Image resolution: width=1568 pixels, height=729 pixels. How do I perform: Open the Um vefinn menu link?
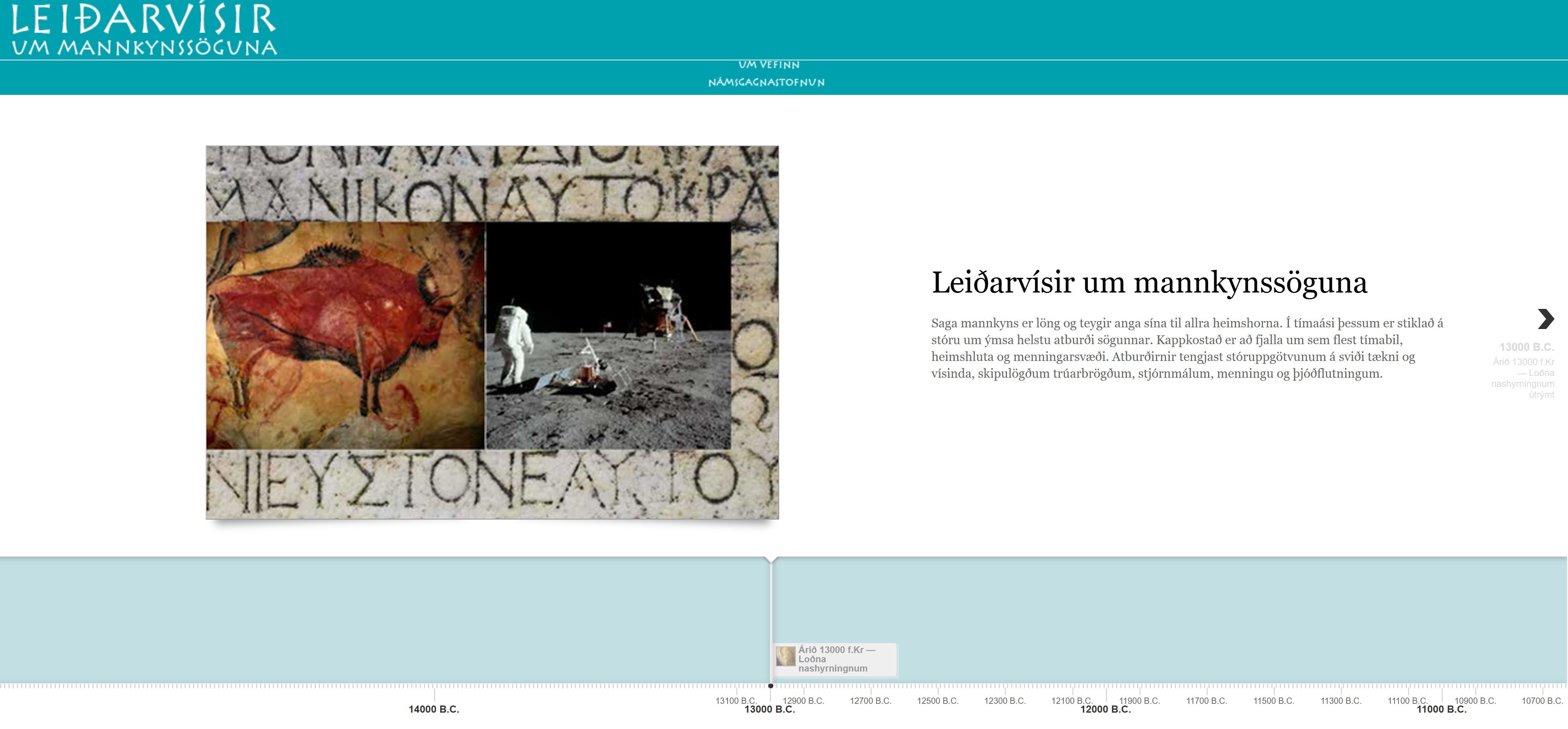[x=769, y=65]
